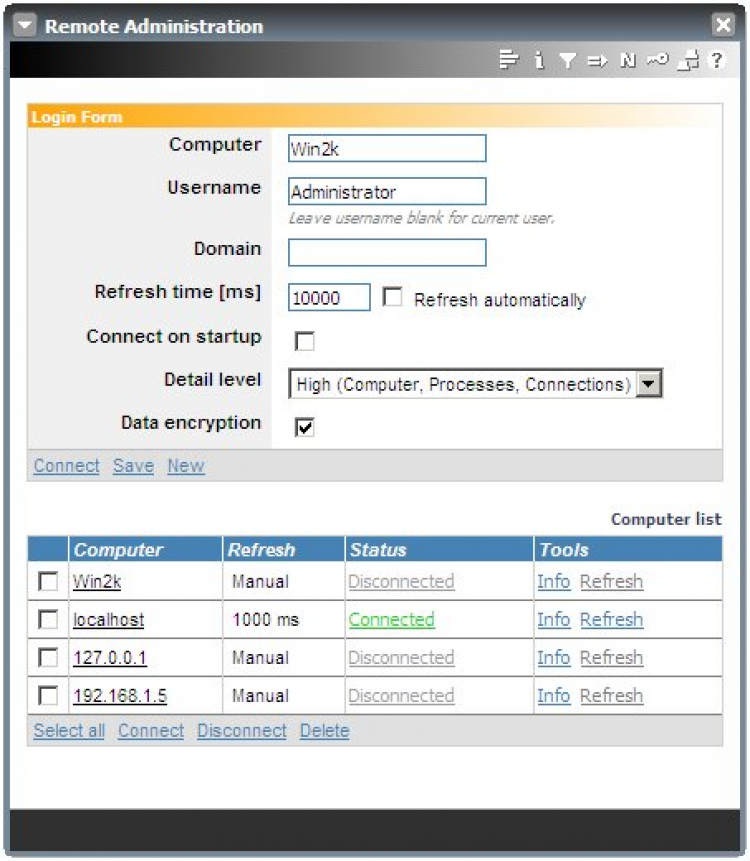Open the info 'i' toolbar icon
The image size is (750, 861).
coord(539,59)
